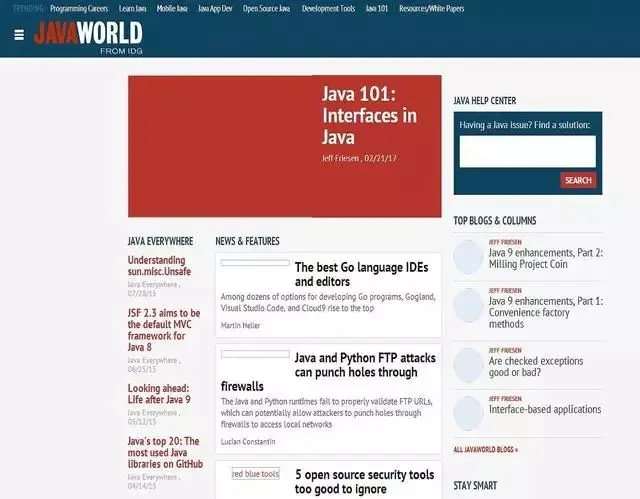
Task: Open Java 101: Interfaces in Java article
Action: pyautogui.click(x=369, y=115)
